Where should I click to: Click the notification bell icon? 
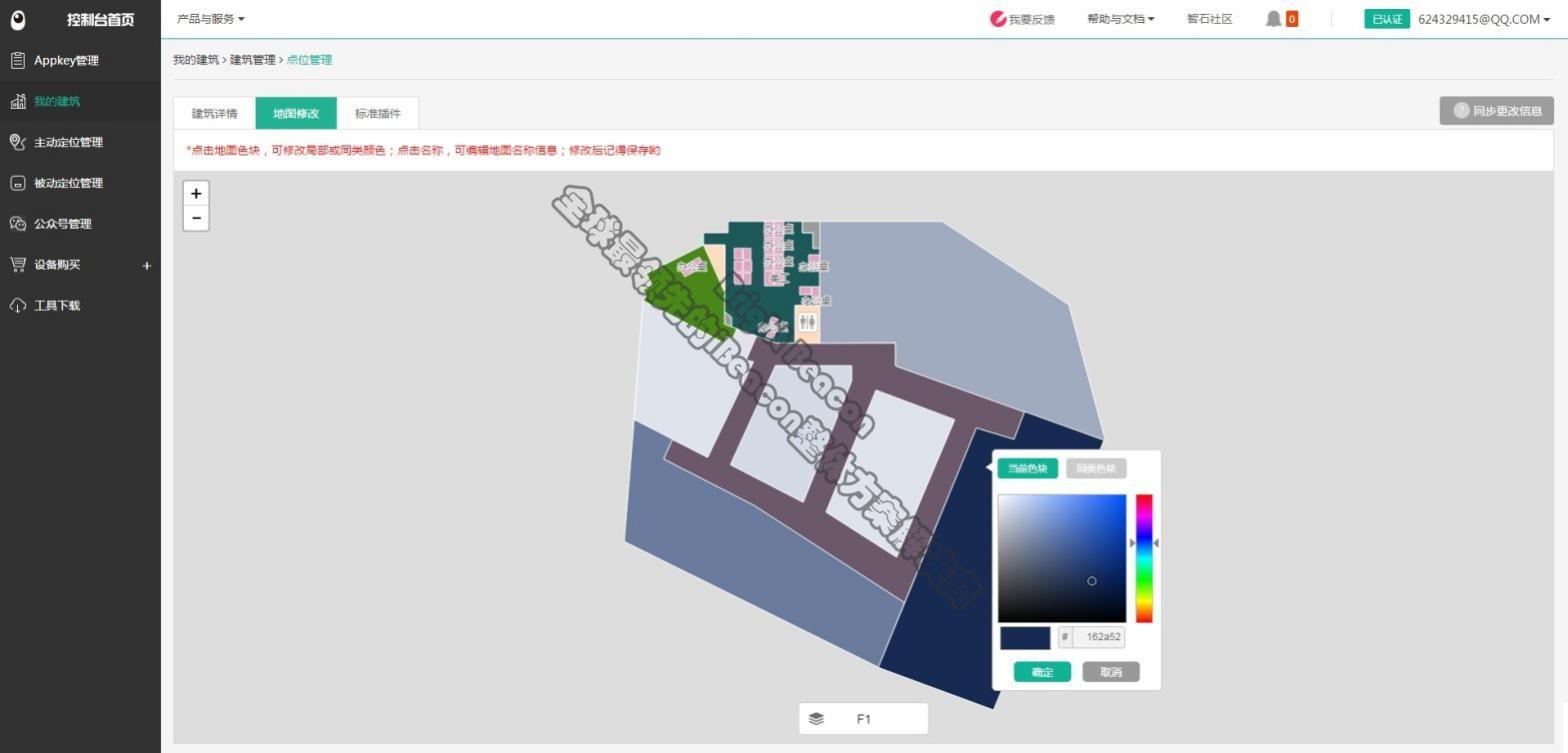click(1273, 19)
